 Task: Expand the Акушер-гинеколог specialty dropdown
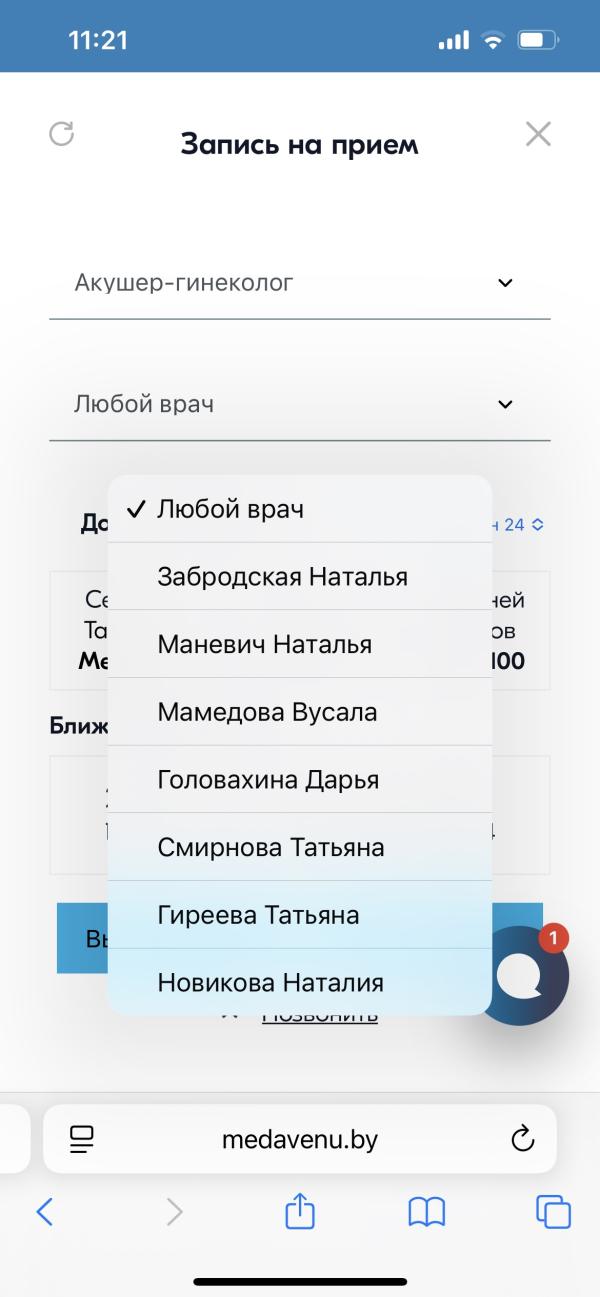coord(300,283)
